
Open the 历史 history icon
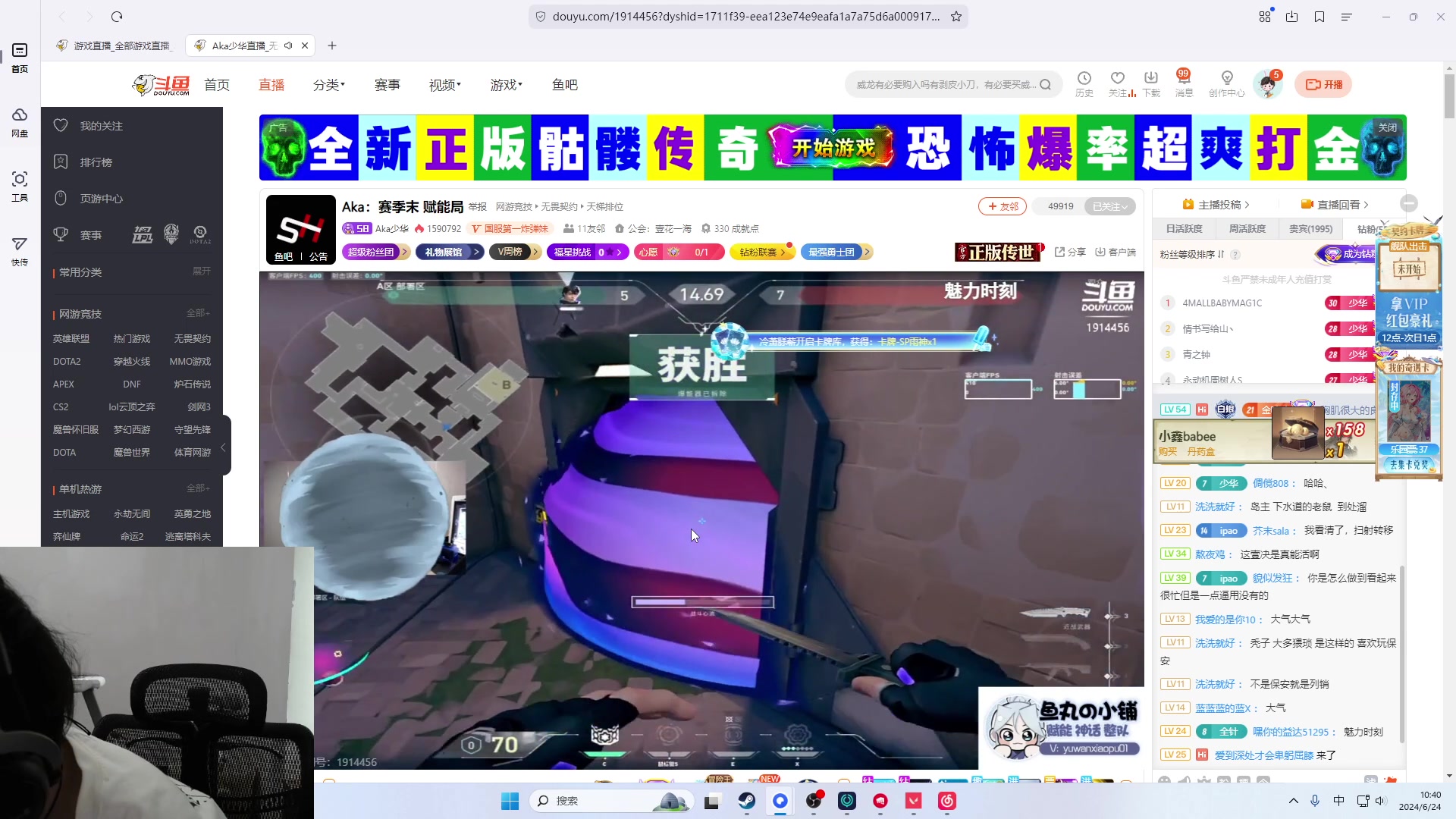(1084, 83)
